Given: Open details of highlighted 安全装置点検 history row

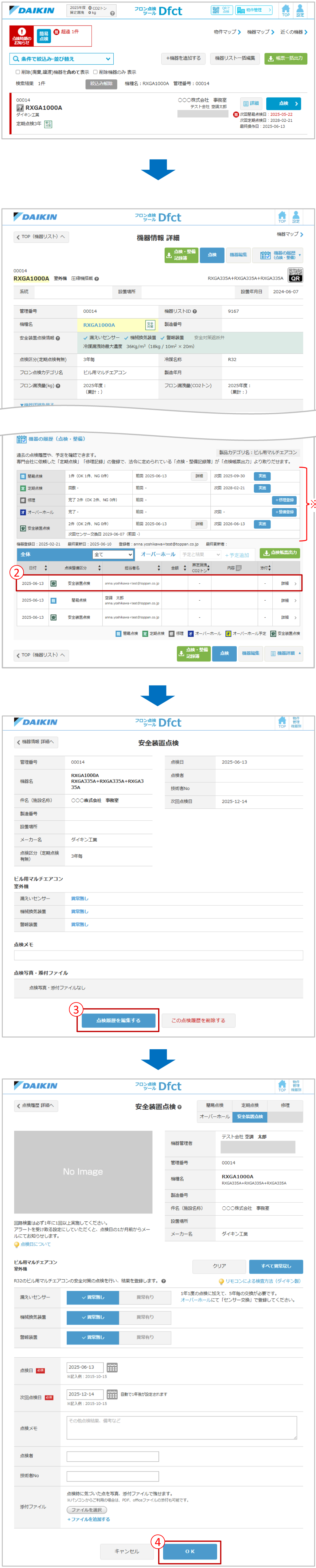Looking at the screenshot, I should point(288,583).
